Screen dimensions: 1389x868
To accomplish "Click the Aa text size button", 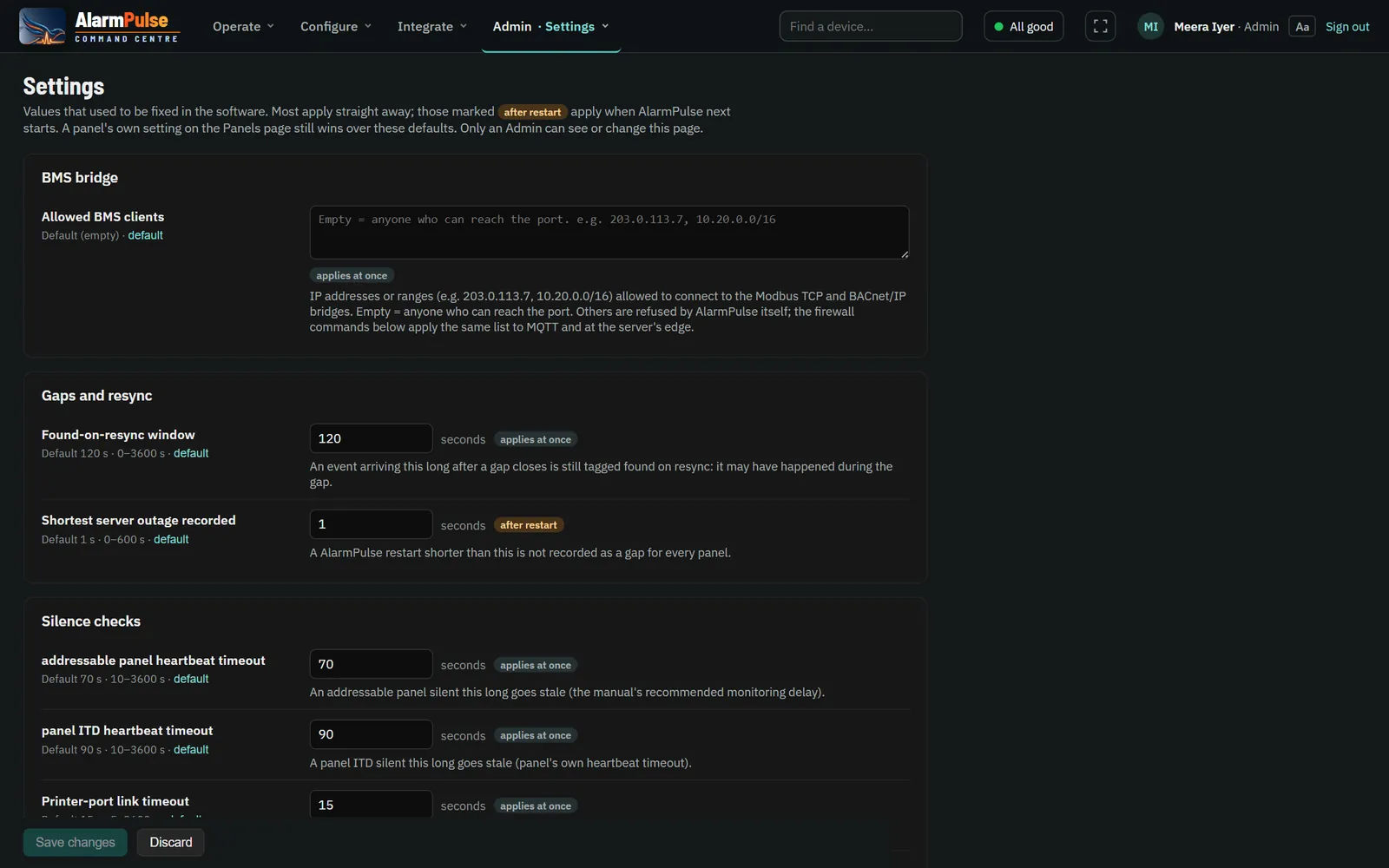I will [x=1302, y=26].
